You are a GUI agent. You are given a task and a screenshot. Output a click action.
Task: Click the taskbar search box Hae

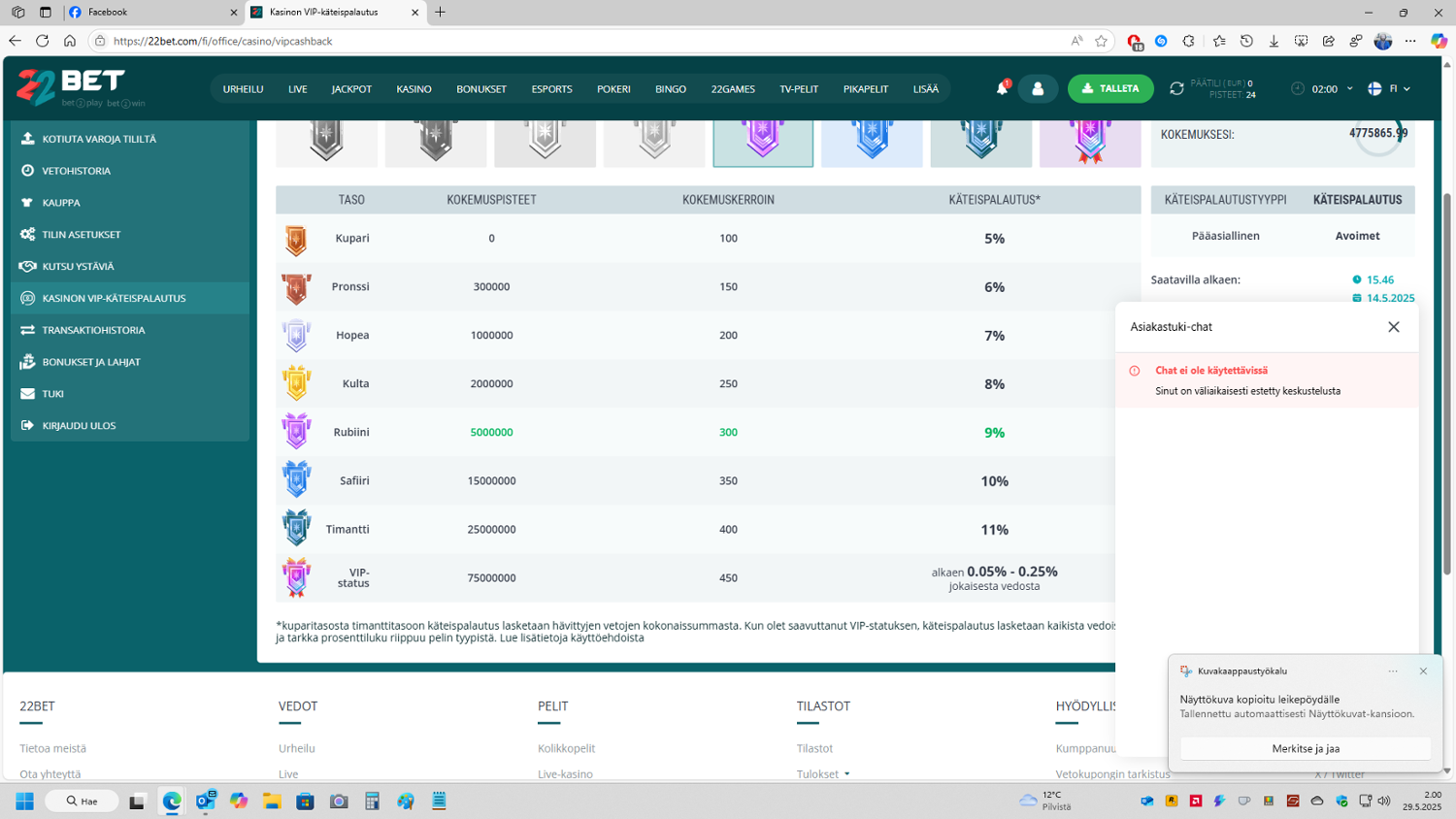pos(83,802)
